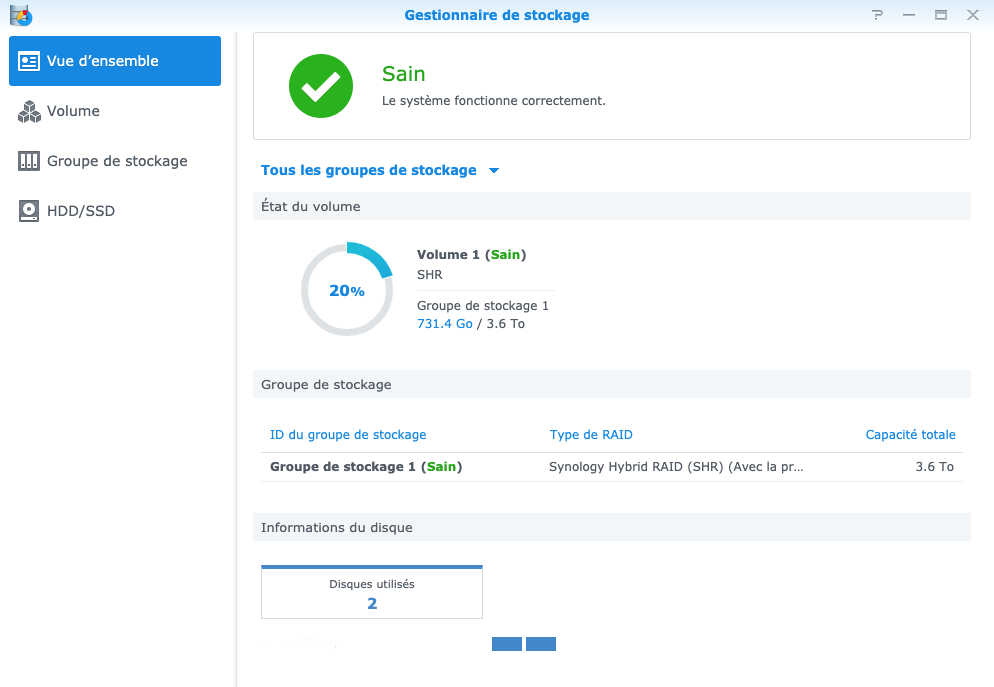Expand the Tous les groupes de stockage dropdown
The width and height of the screenshot is (994, 687).
380,170
